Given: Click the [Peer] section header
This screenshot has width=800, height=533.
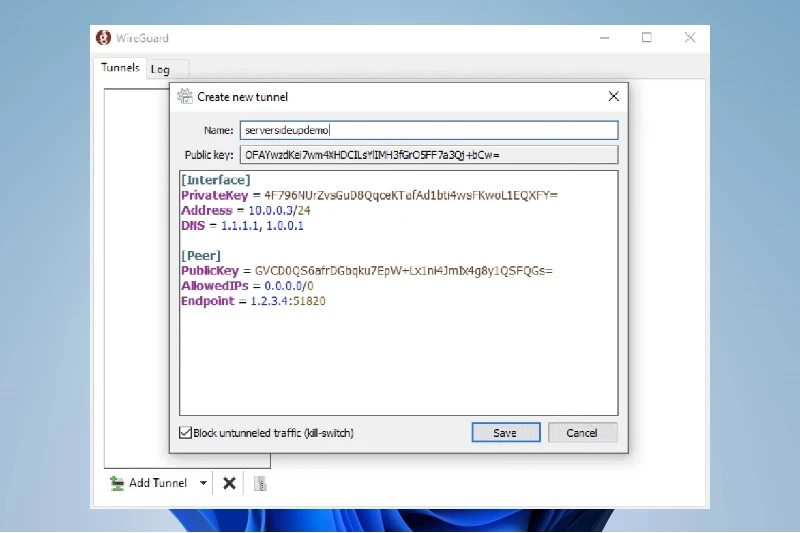Looking at the screenshot, I should pos(201,256).
